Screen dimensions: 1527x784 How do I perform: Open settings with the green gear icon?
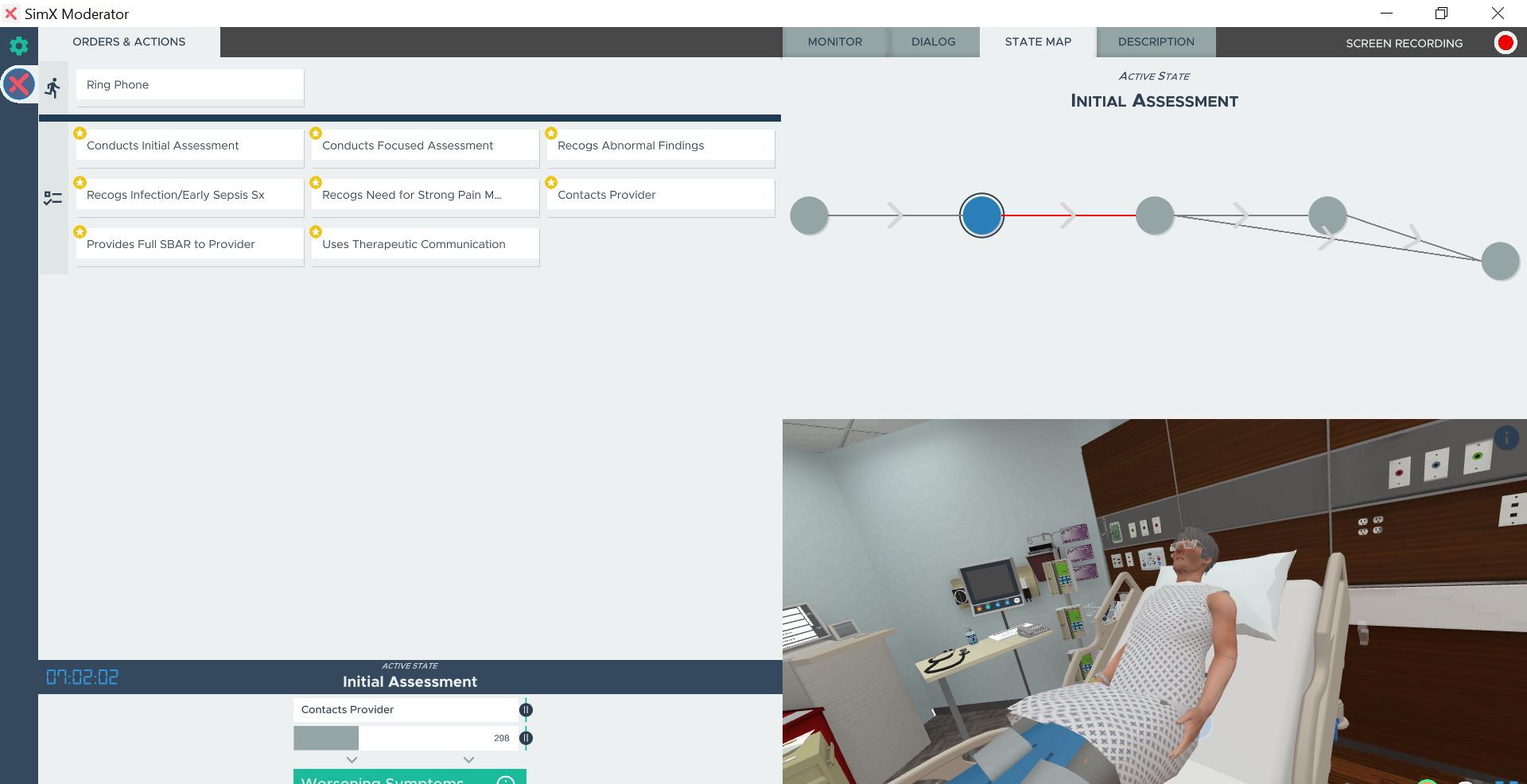click(18, 45)
